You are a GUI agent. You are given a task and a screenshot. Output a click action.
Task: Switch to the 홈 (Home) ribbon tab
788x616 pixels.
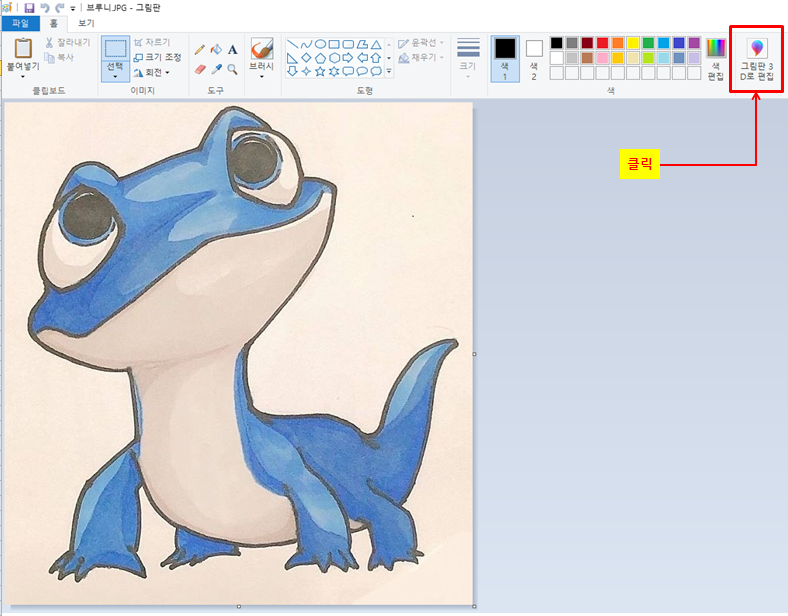tap(53, 23)
